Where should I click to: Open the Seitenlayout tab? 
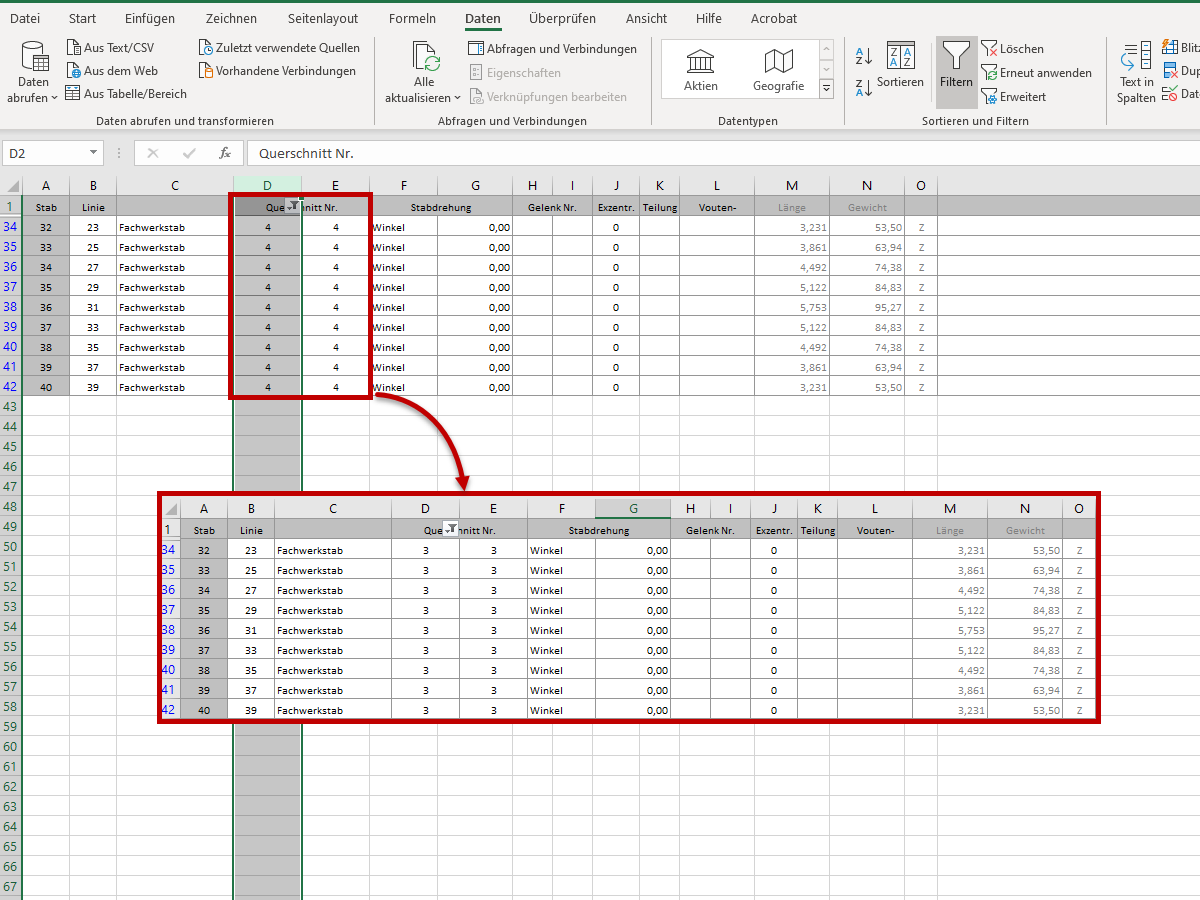(322, 18)
